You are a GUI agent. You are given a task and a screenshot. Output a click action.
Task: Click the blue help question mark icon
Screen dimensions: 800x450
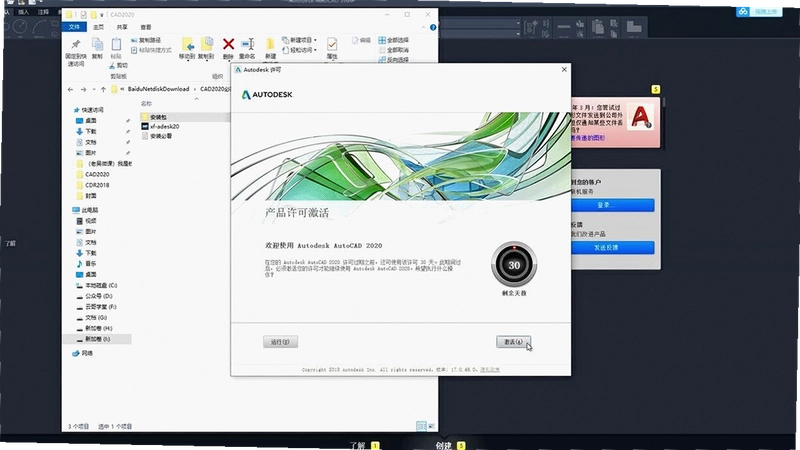[433, 28]
